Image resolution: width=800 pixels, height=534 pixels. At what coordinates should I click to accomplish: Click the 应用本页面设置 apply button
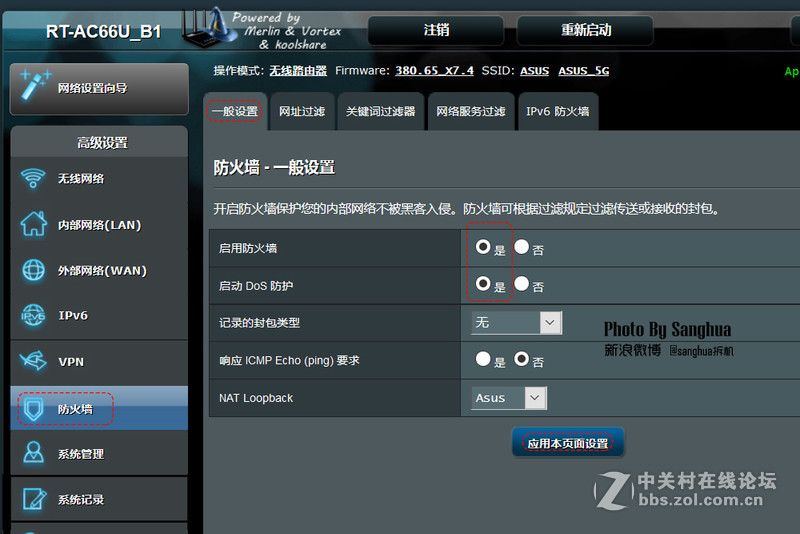568,443
